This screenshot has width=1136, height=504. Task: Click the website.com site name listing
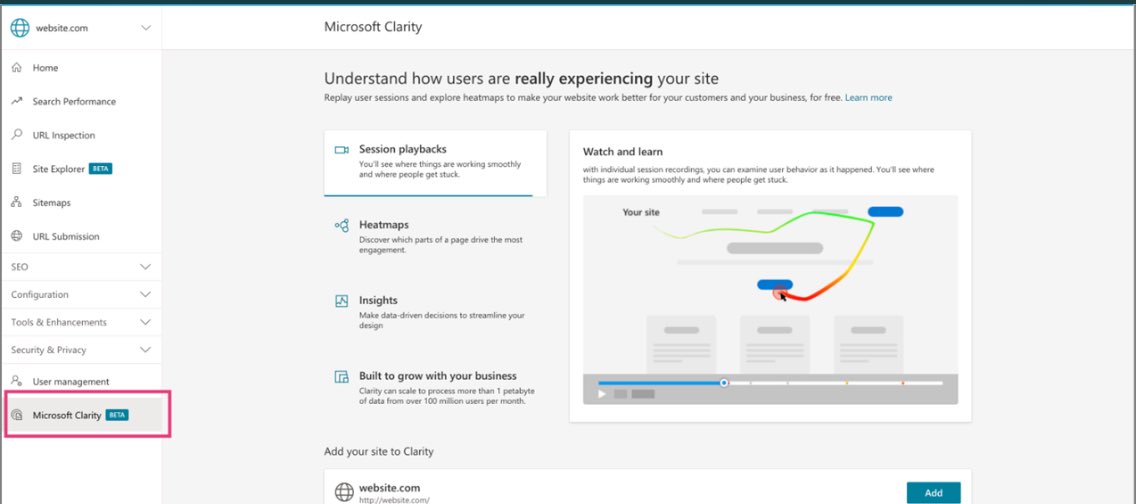coord(389,488)
